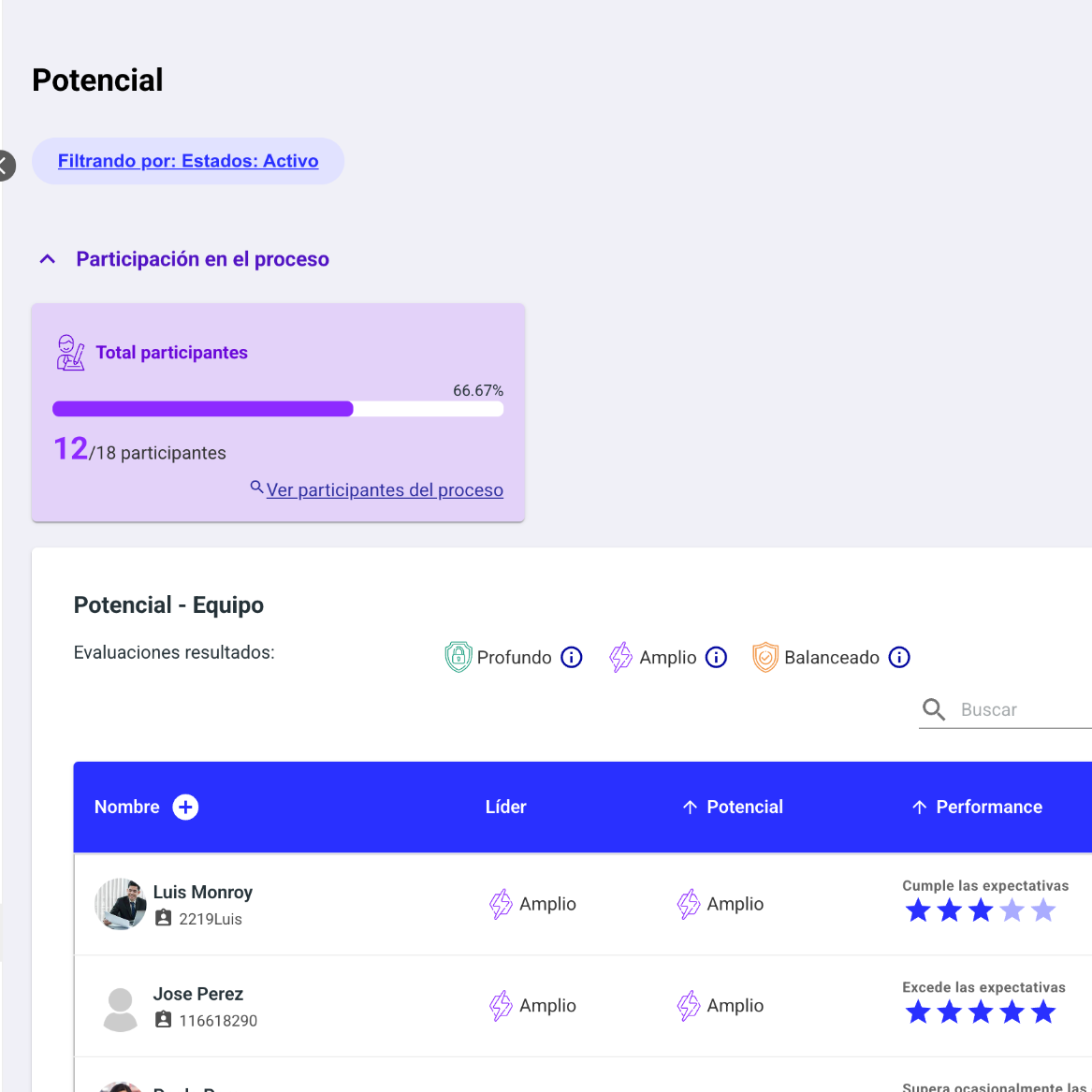Screen dimensions: 1092x1092
Task: Click the Nombre column header
Action: tap(127, 807)
